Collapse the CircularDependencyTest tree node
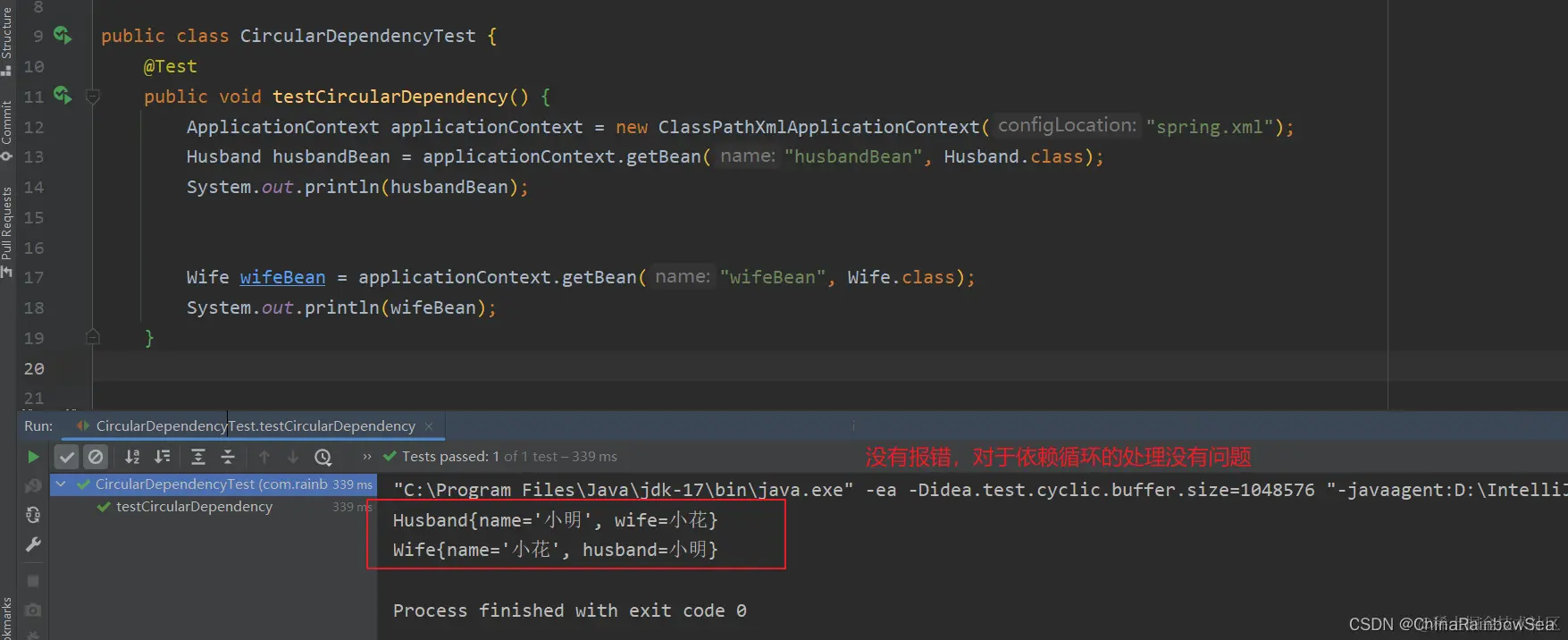Viewport: 1568px width, 640px height. (x=61, y=484)
